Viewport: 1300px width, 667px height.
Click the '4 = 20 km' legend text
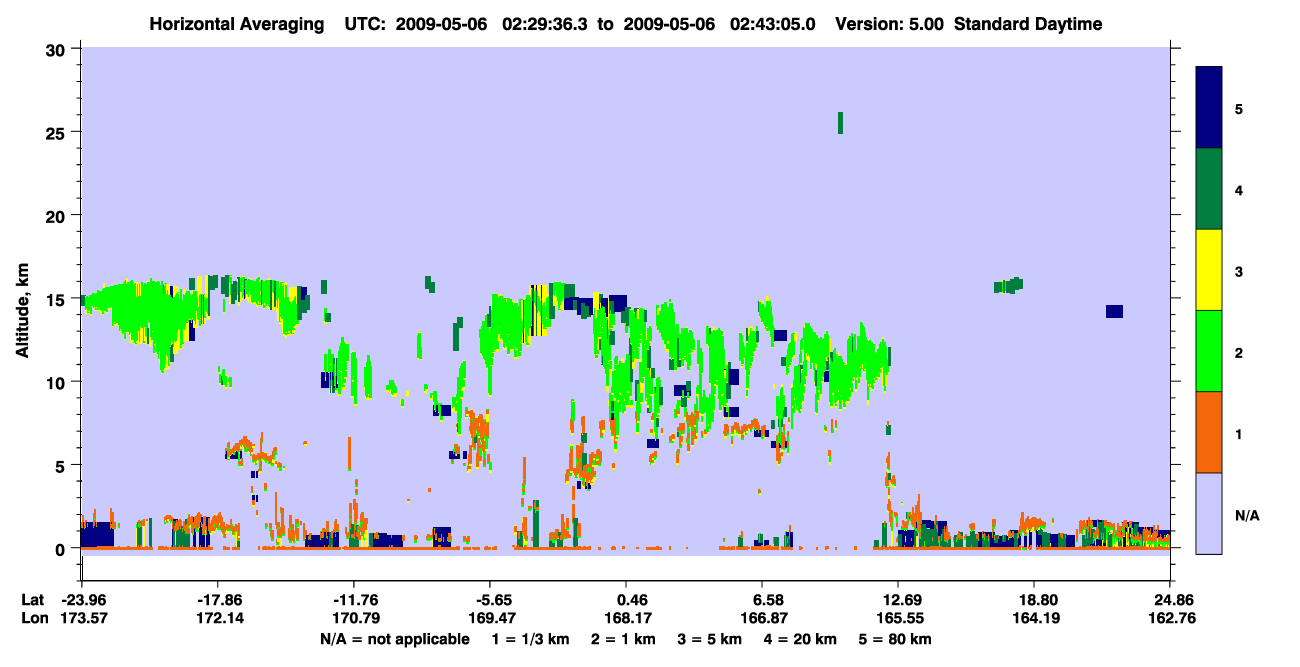(x=802, y=639)
